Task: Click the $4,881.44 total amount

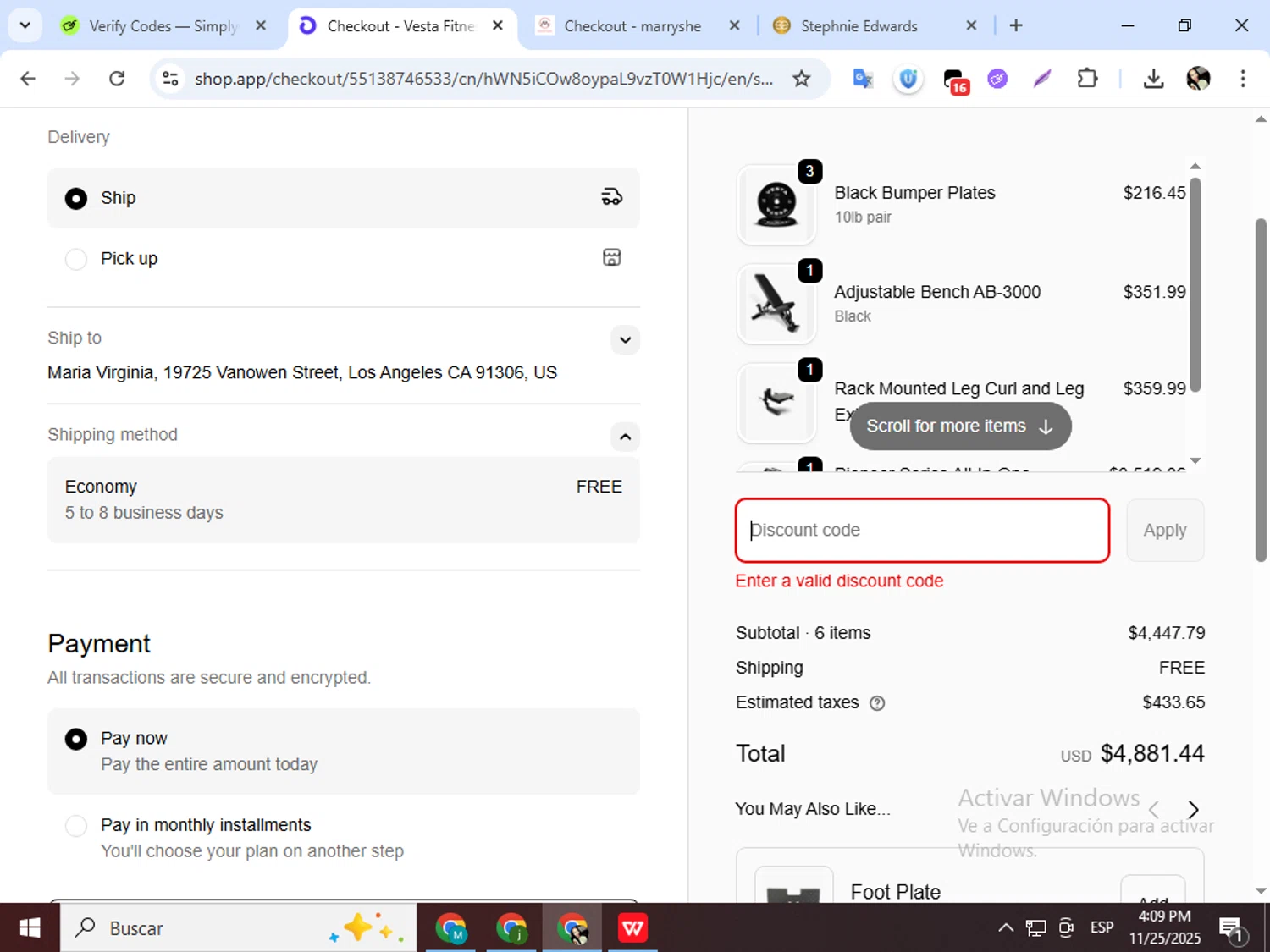Action: pyautogui.click(x=1151, y=753)
